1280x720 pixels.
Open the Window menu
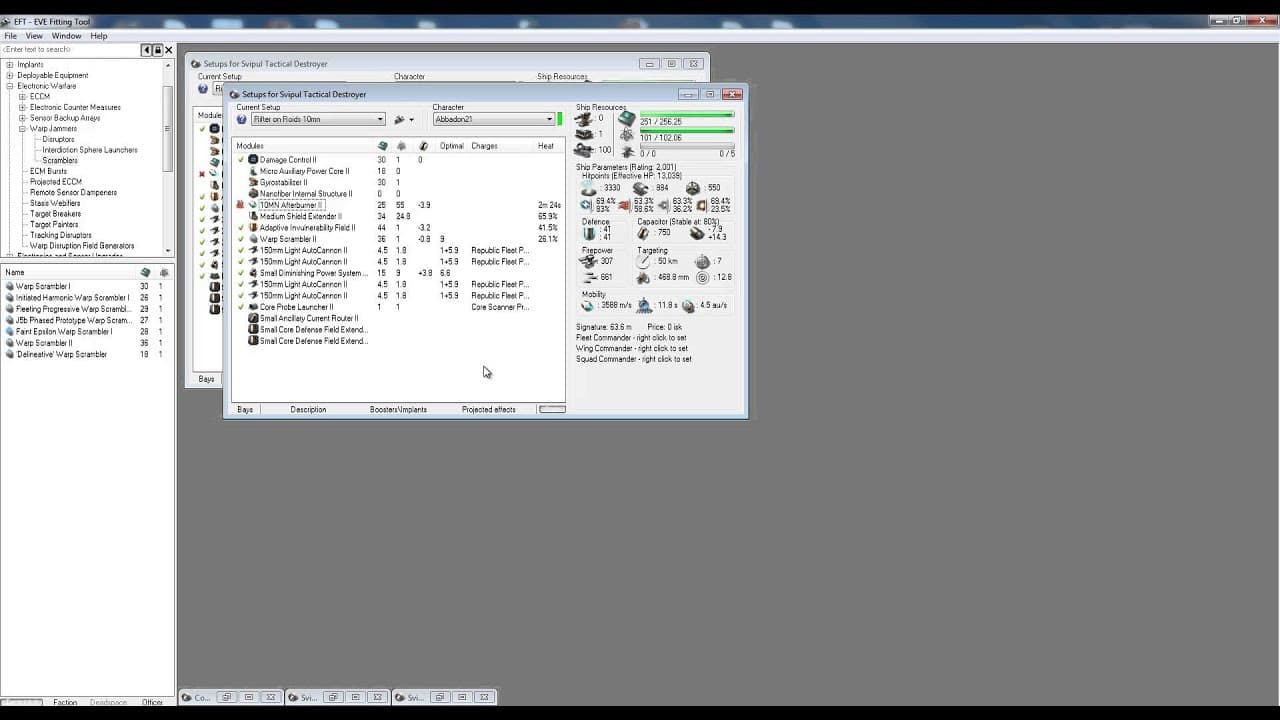pos(67,36)
